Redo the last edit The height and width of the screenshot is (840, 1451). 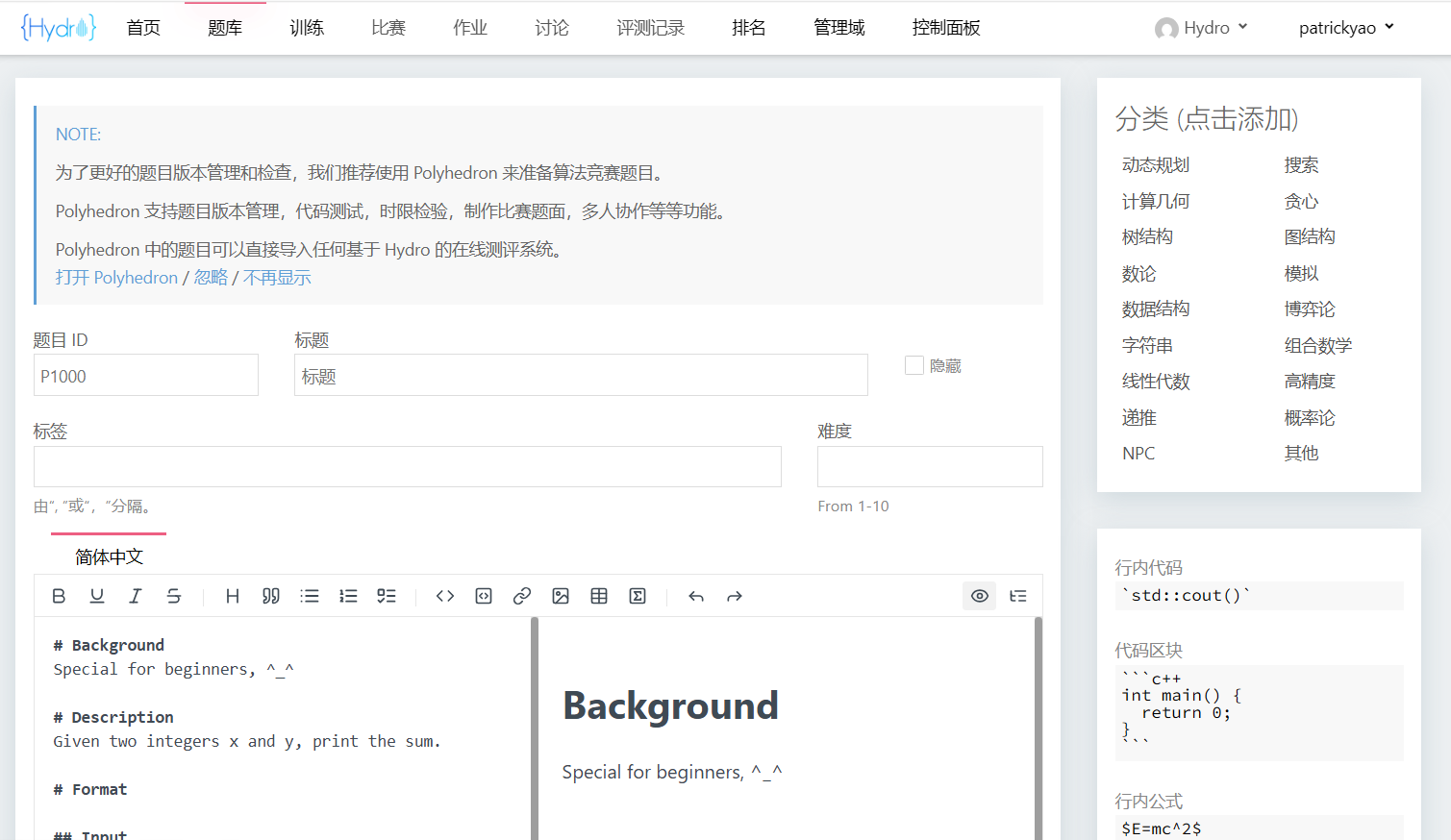coord(735,596)
